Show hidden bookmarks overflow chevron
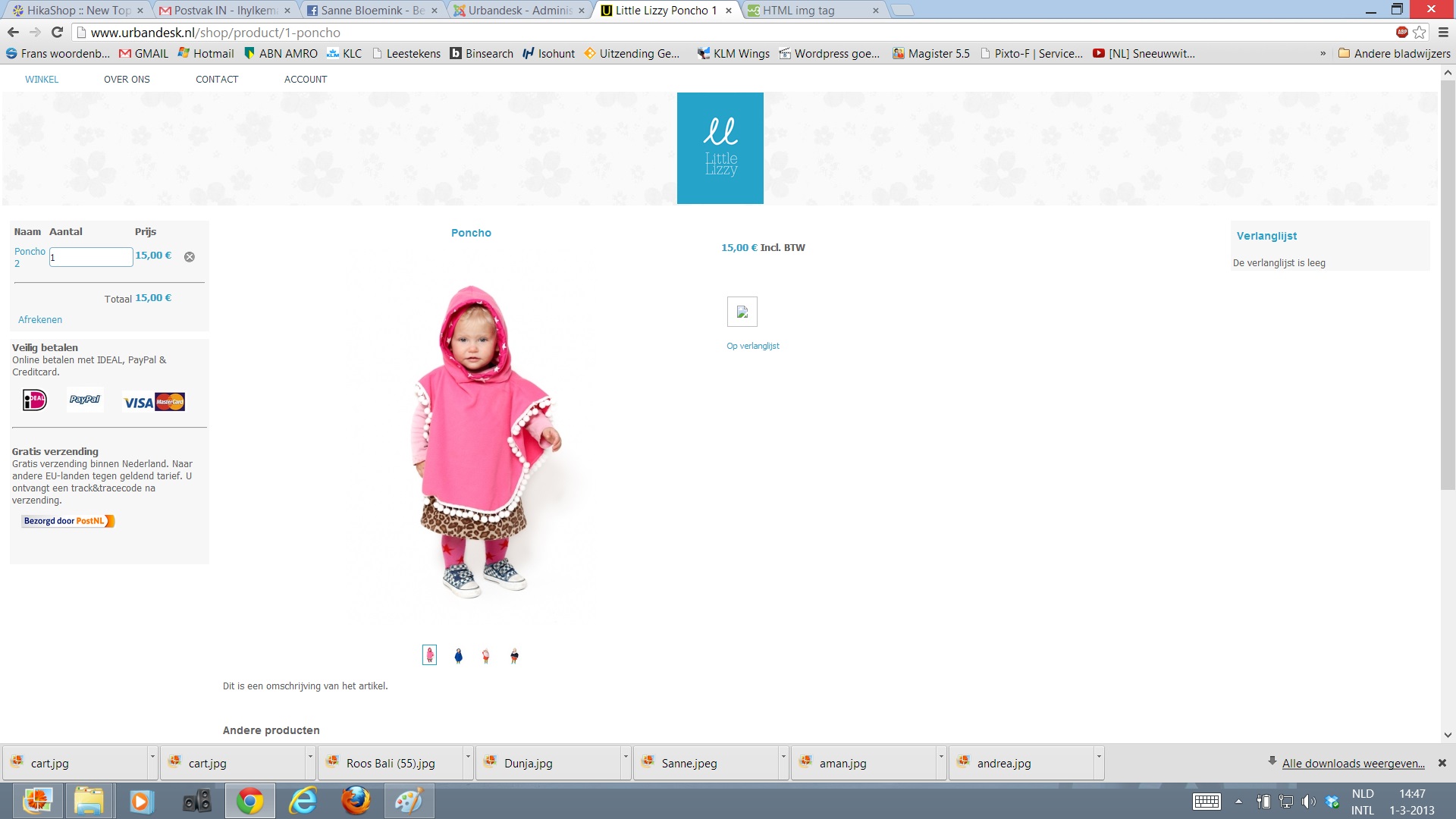The height and width of the screenshot is (819, 1456). [1323, 54]
